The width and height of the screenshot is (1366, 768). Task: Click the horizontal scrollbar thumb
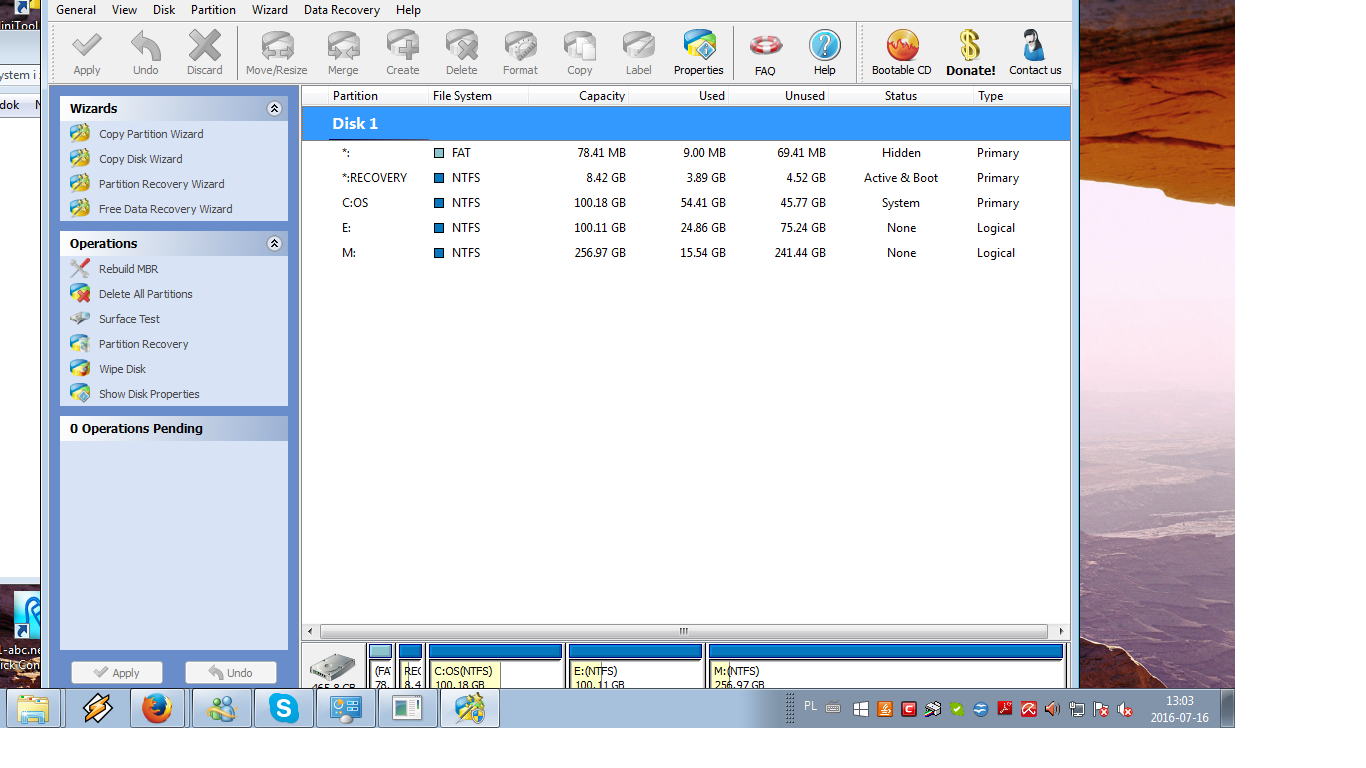684,632
